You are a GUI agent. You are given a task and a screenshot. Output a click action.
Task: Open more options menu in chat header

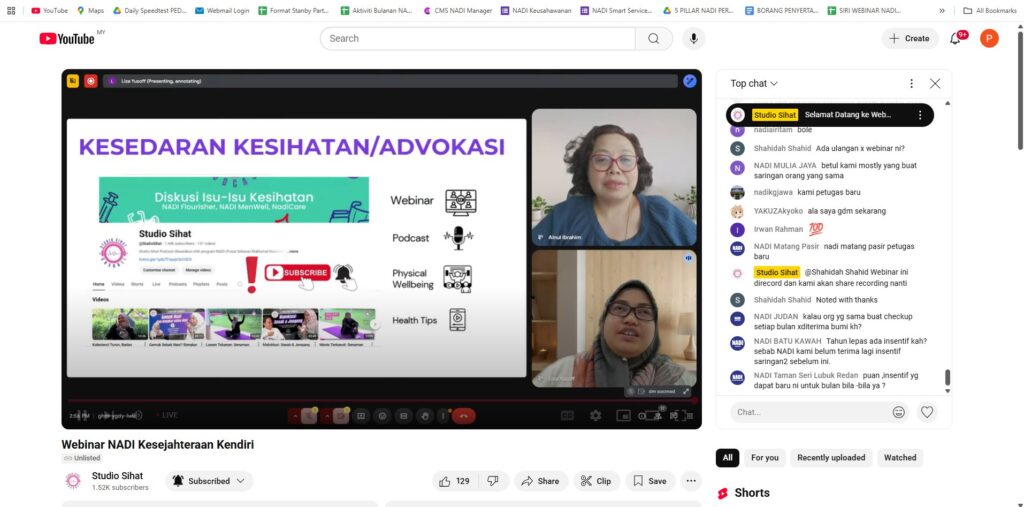coord(911,84)
